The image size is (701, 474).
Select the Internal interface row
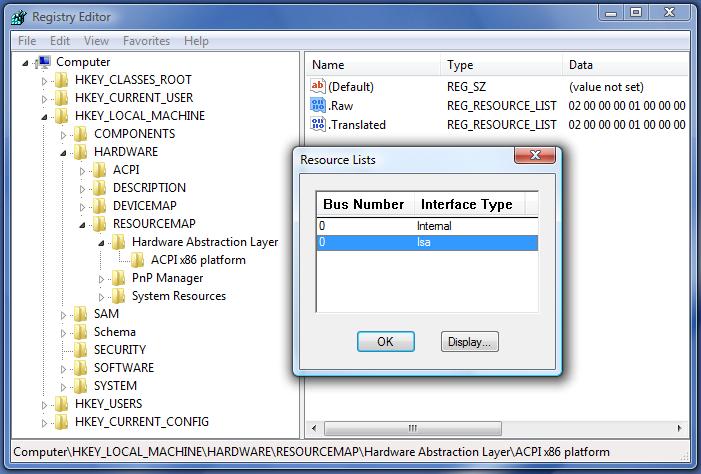point(427,226)
